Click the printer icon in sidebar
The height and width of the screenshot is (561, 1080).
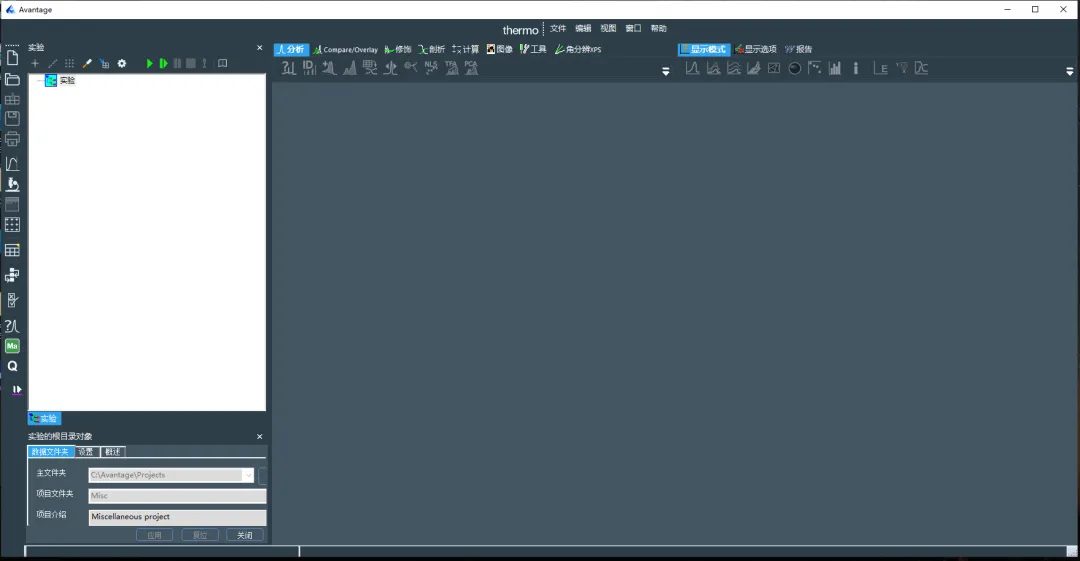coord(12,139)
